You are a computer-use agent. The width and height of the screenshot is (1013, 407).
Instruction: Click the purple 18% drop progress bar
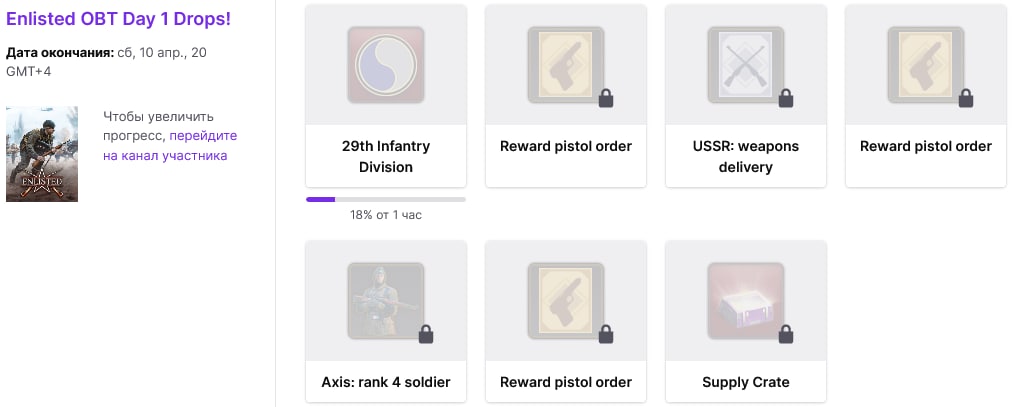tap(386, 200)
